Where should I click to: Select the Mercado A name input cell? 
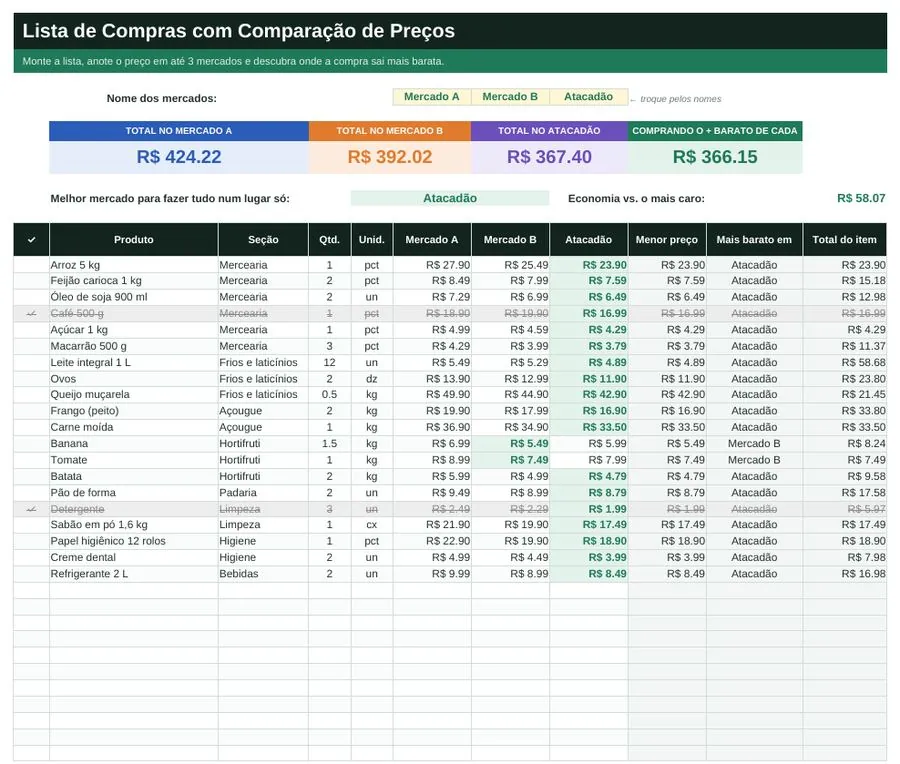pos(432,97)
